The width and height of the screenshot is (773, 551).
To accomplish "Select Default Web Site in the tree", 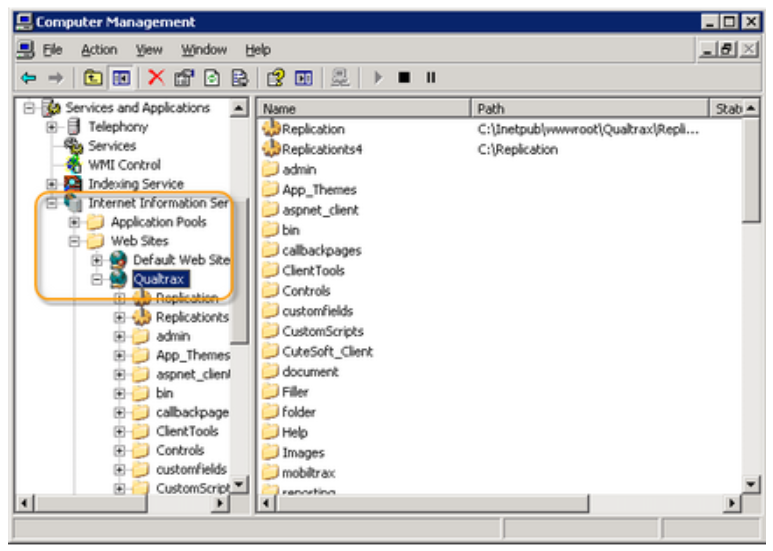I will (x=181, y=260).
